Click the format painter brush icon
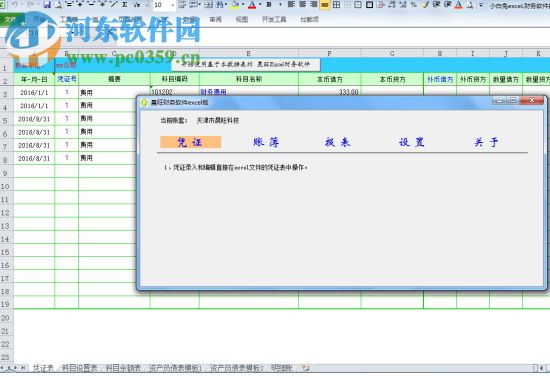 pyautogui.click(x=425, y=5)
